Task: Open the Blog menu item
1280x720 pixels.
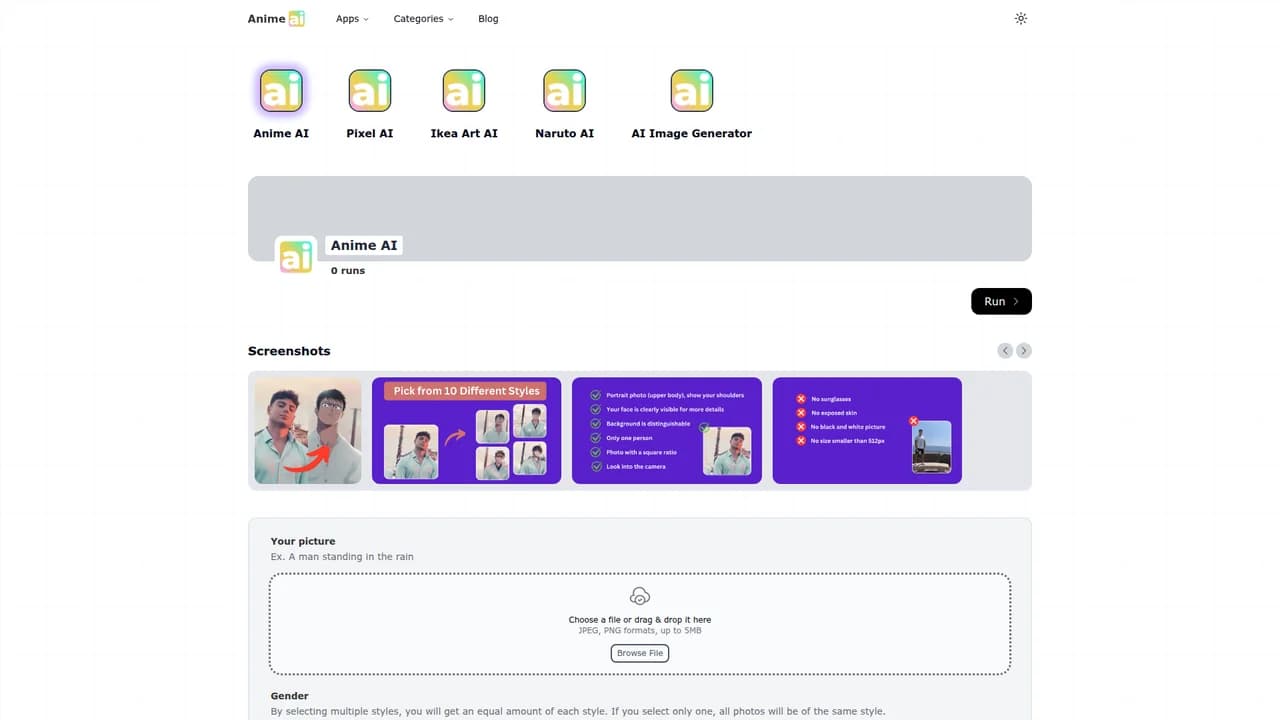Action: click(x=488, y=19)
